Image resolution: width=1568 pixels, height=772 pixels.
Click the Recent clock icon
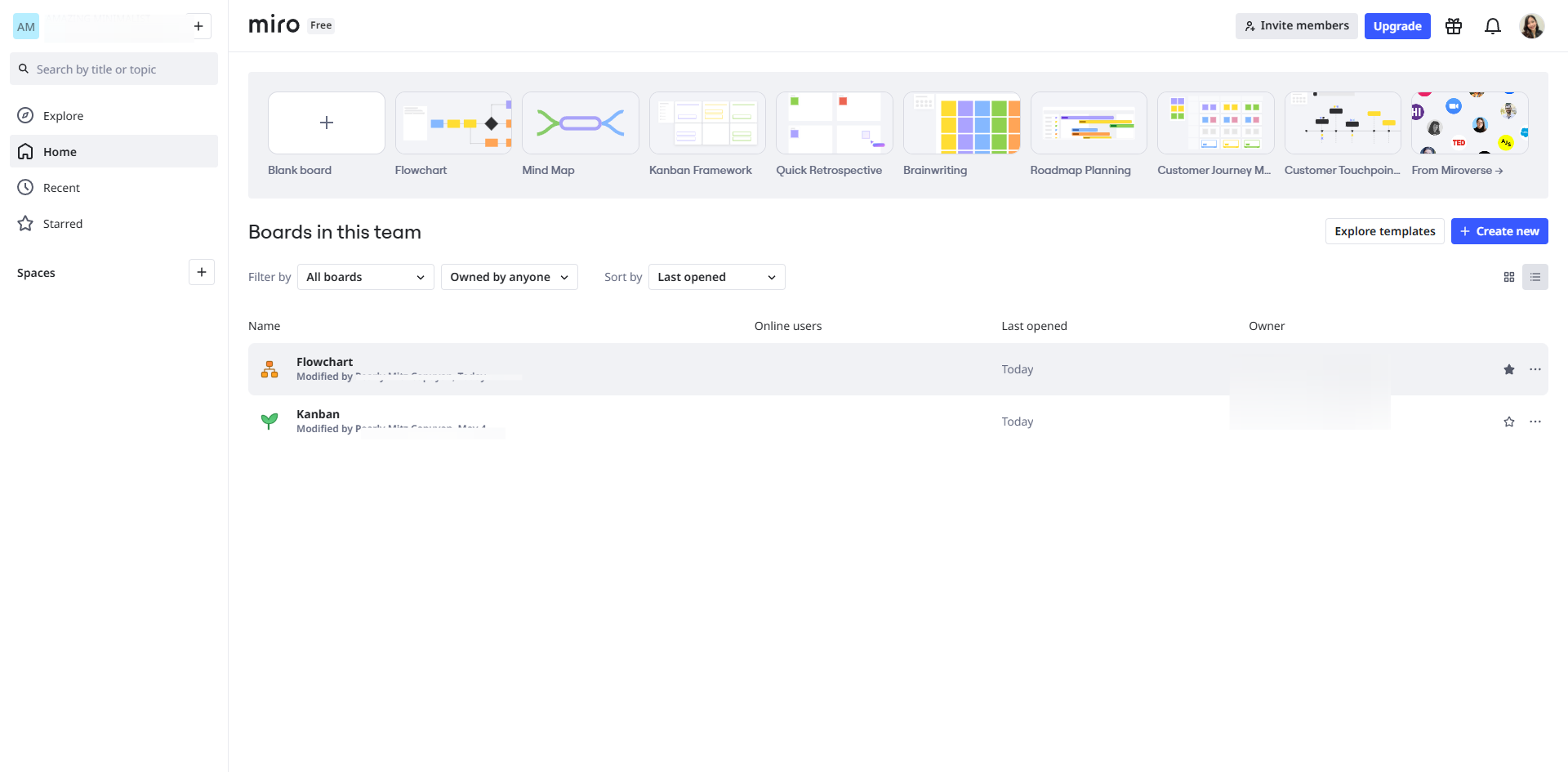click(x=25, y=187)
